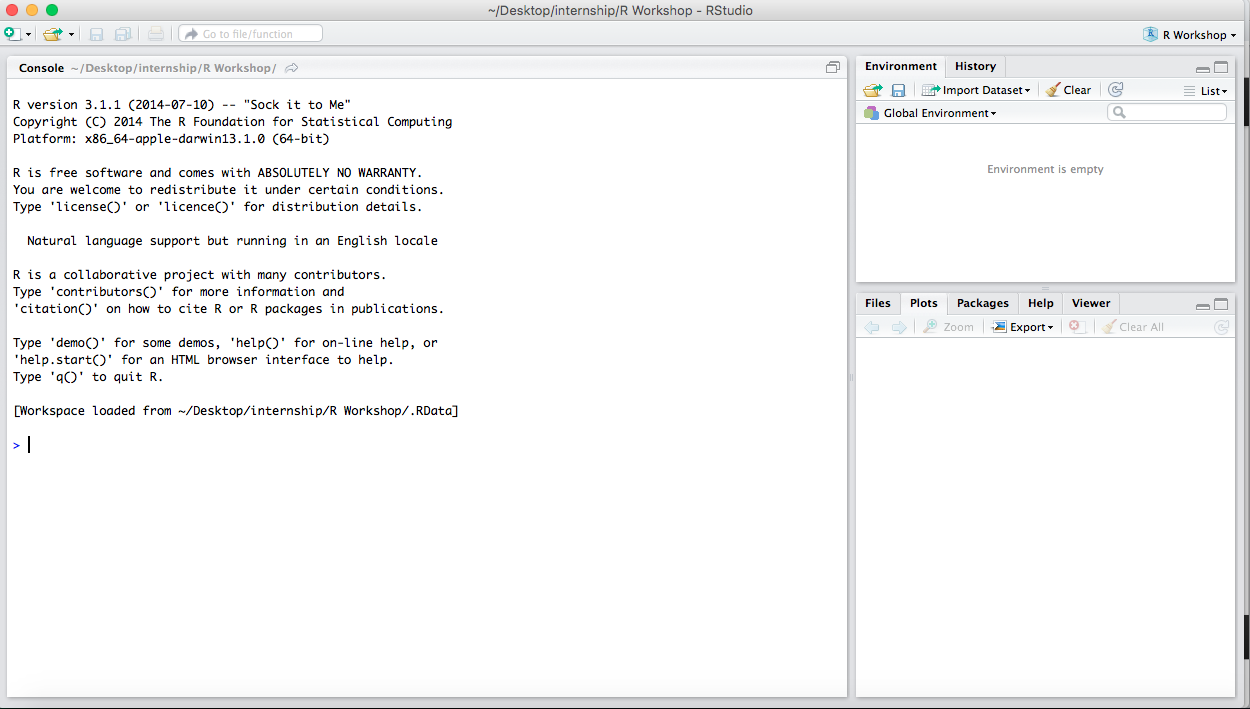Open the List view dropdown
This screenshot has height=709, width=1250.
pyautogui.click(x=1205, y=90)
